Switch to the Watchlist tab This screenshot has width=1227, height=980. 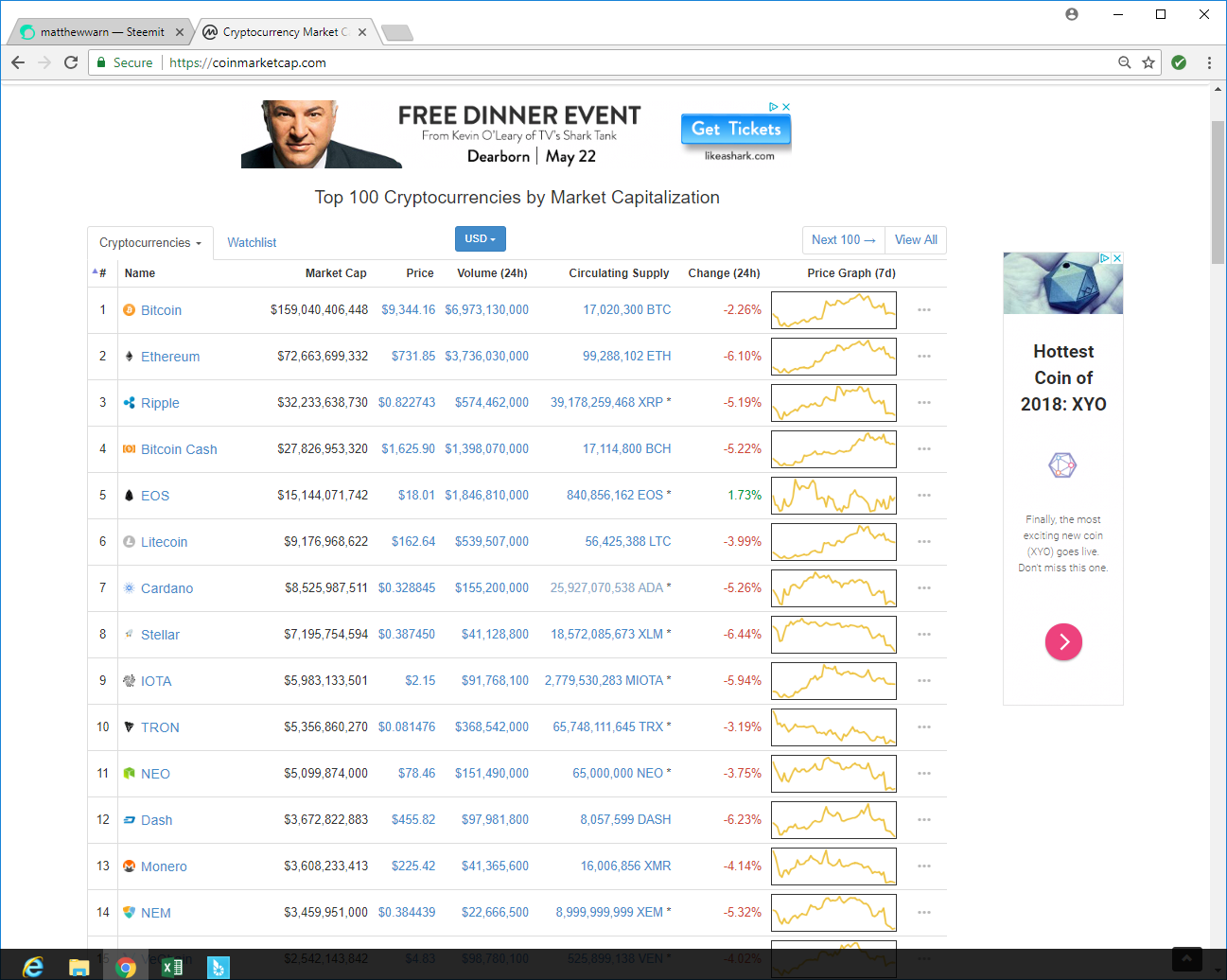(x=252, y=243)
